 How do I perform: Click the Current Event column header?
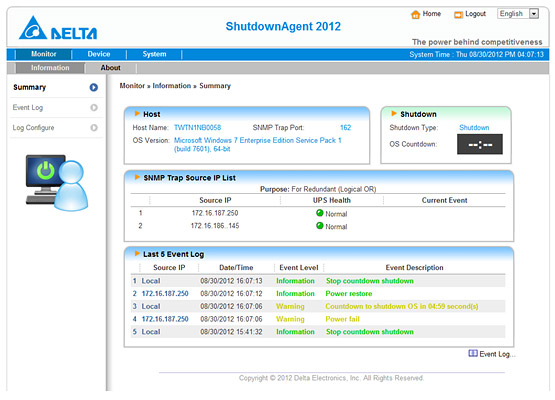[x=444, y=200]
